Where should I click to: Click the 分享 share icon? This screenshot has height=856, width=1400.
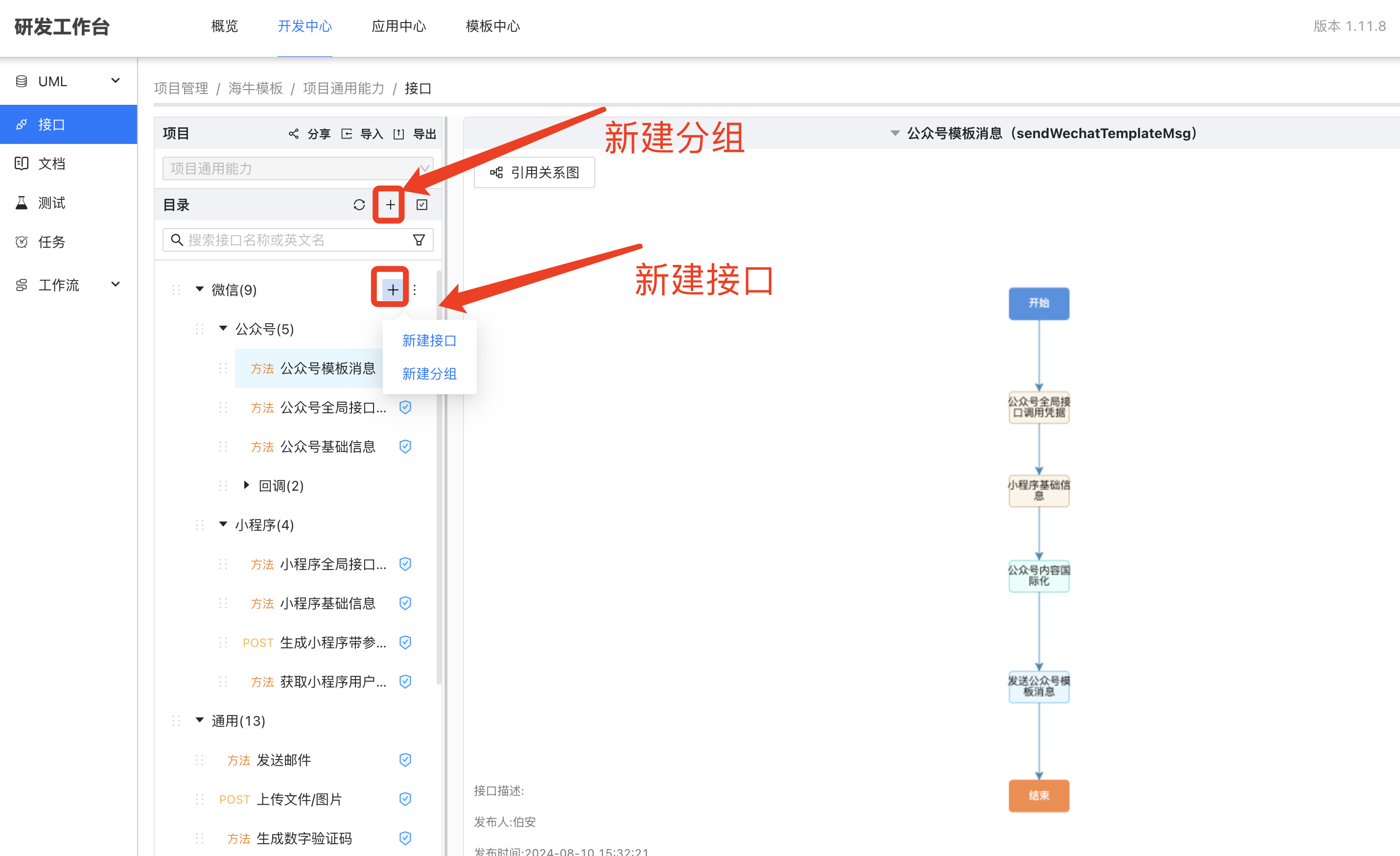pyautogui.click(x=293, y=134)
